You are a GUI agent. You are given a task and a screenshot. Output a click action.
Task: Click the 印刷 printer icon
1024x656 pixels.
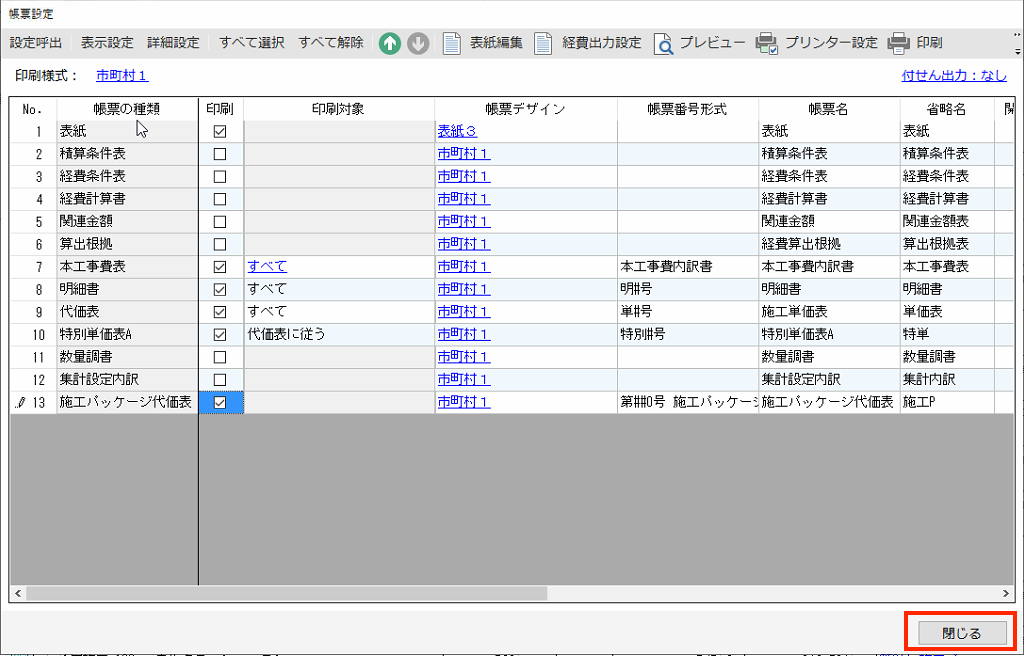[899, 44]
